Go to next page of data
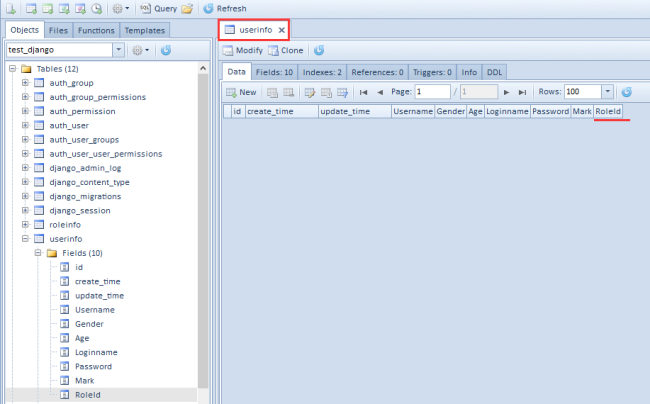650x404 pixels. point(506,92)
